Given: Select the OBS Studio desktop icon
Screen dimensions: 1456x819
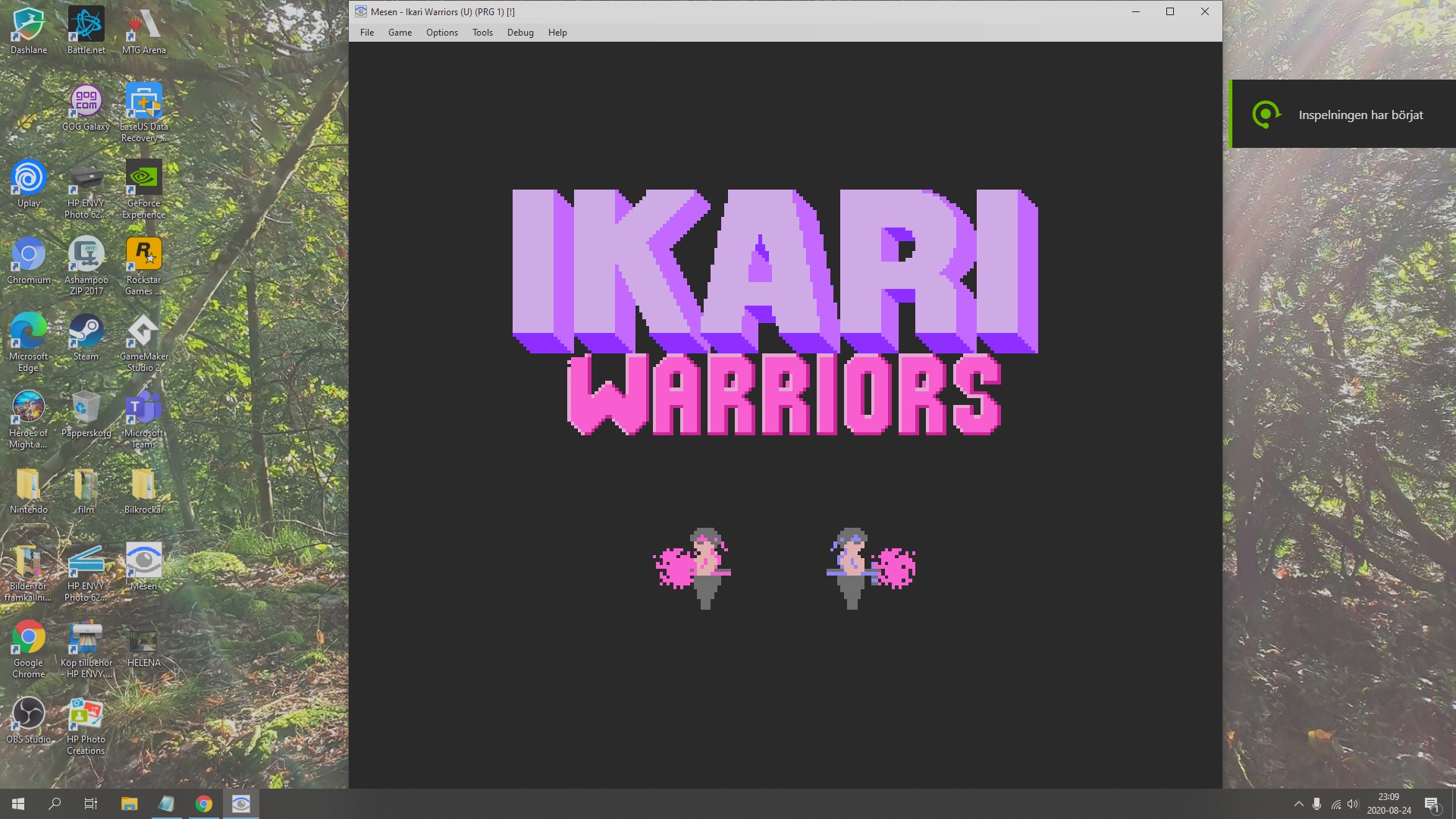Looking at the screenshot, I should [29, 720].
